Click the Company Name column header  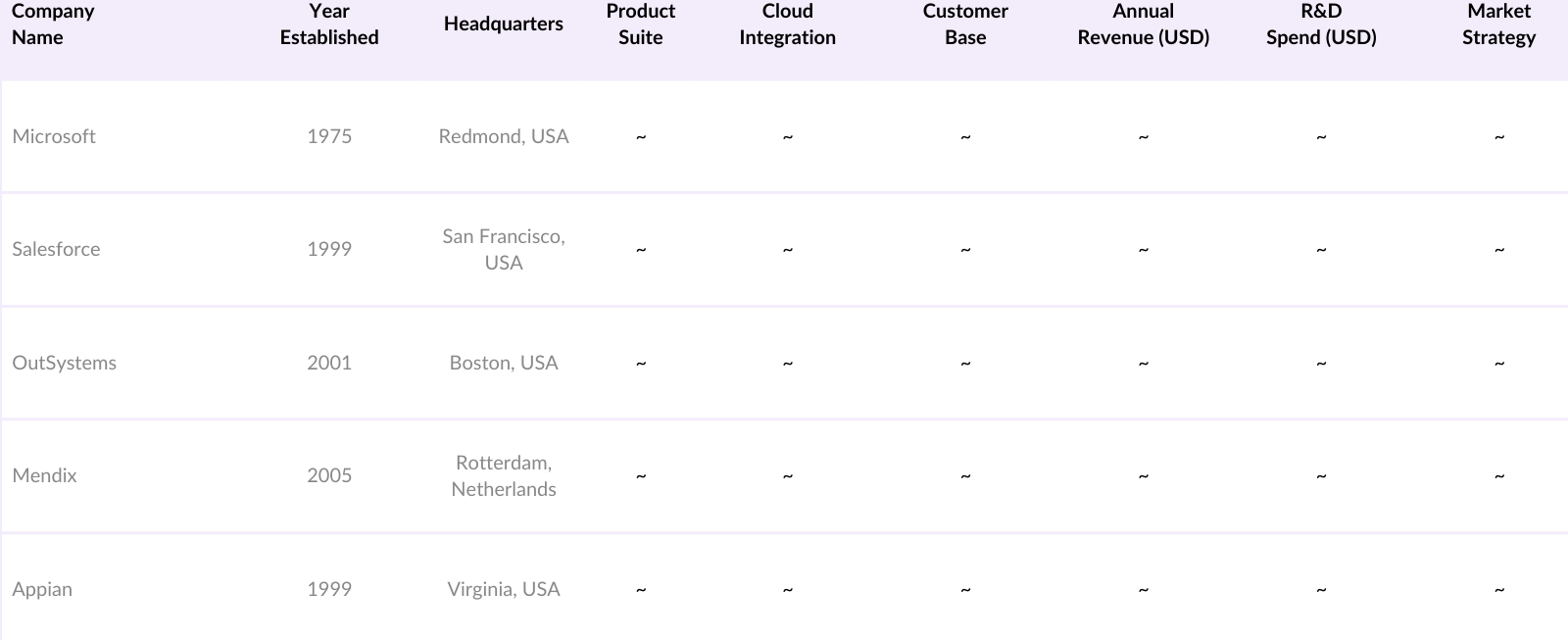point(53,25)
